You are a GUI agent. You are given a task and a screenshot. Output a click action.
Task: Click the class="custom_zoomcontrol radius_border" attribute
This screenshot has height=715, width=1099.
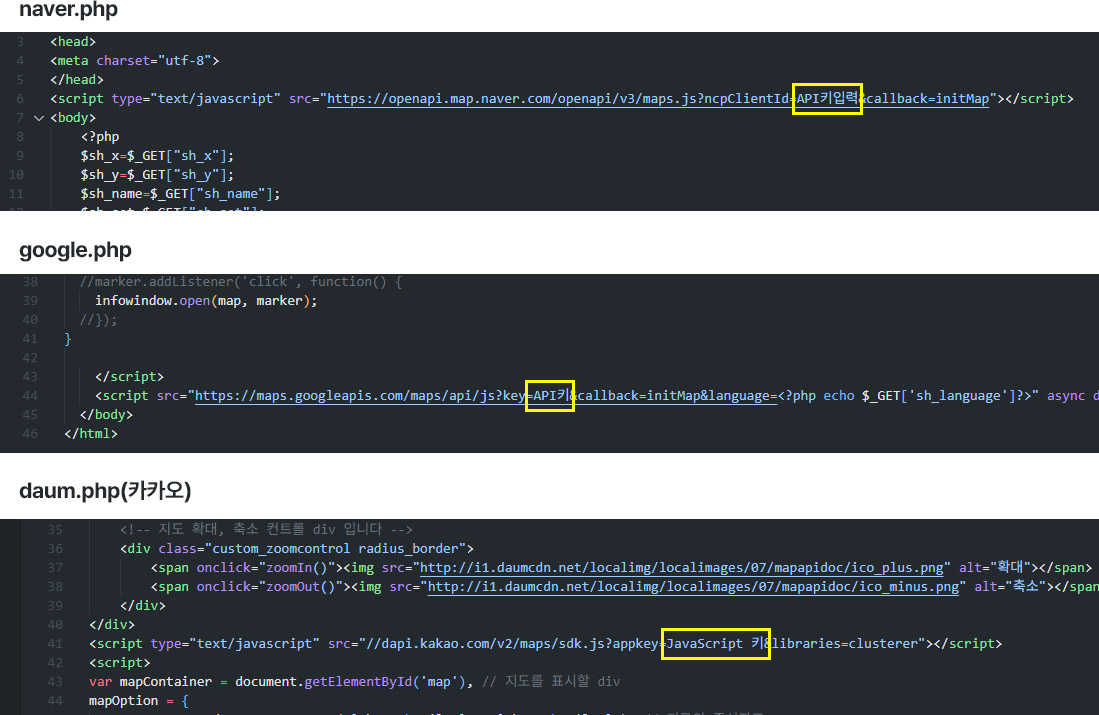[313, 549]
